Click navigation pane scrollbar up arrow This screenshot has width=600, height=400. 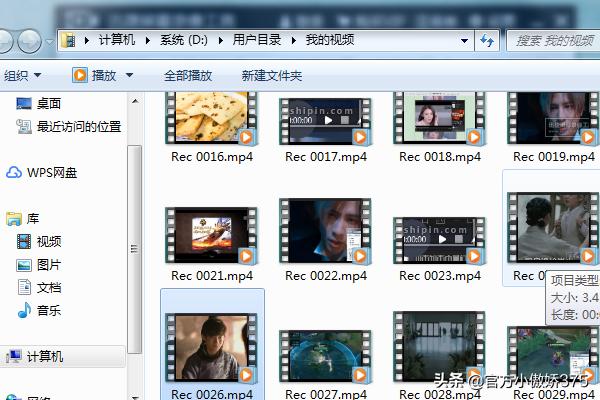coord(135,101)
